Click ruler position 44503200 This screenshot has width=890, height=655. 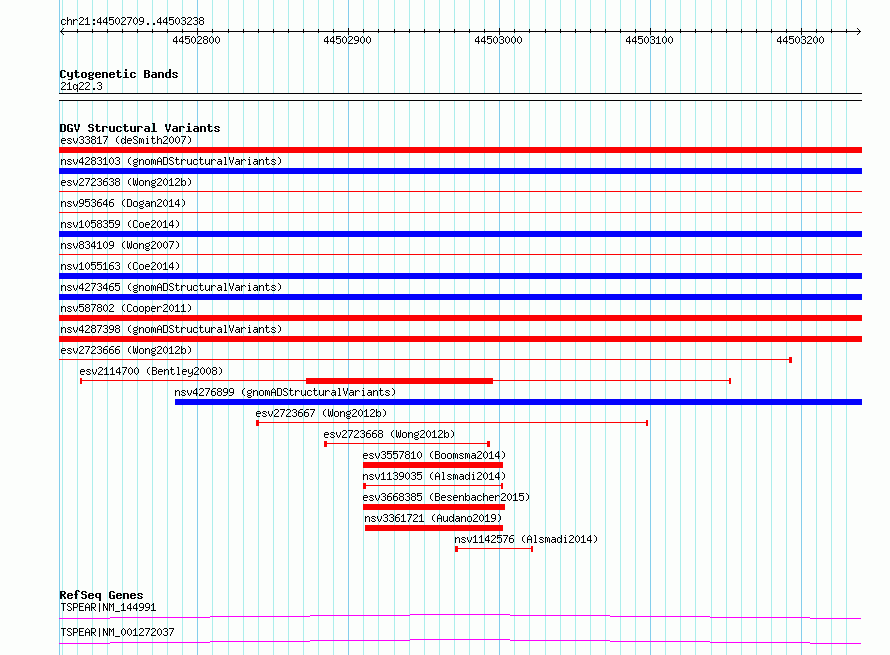(x=800, y=40)
